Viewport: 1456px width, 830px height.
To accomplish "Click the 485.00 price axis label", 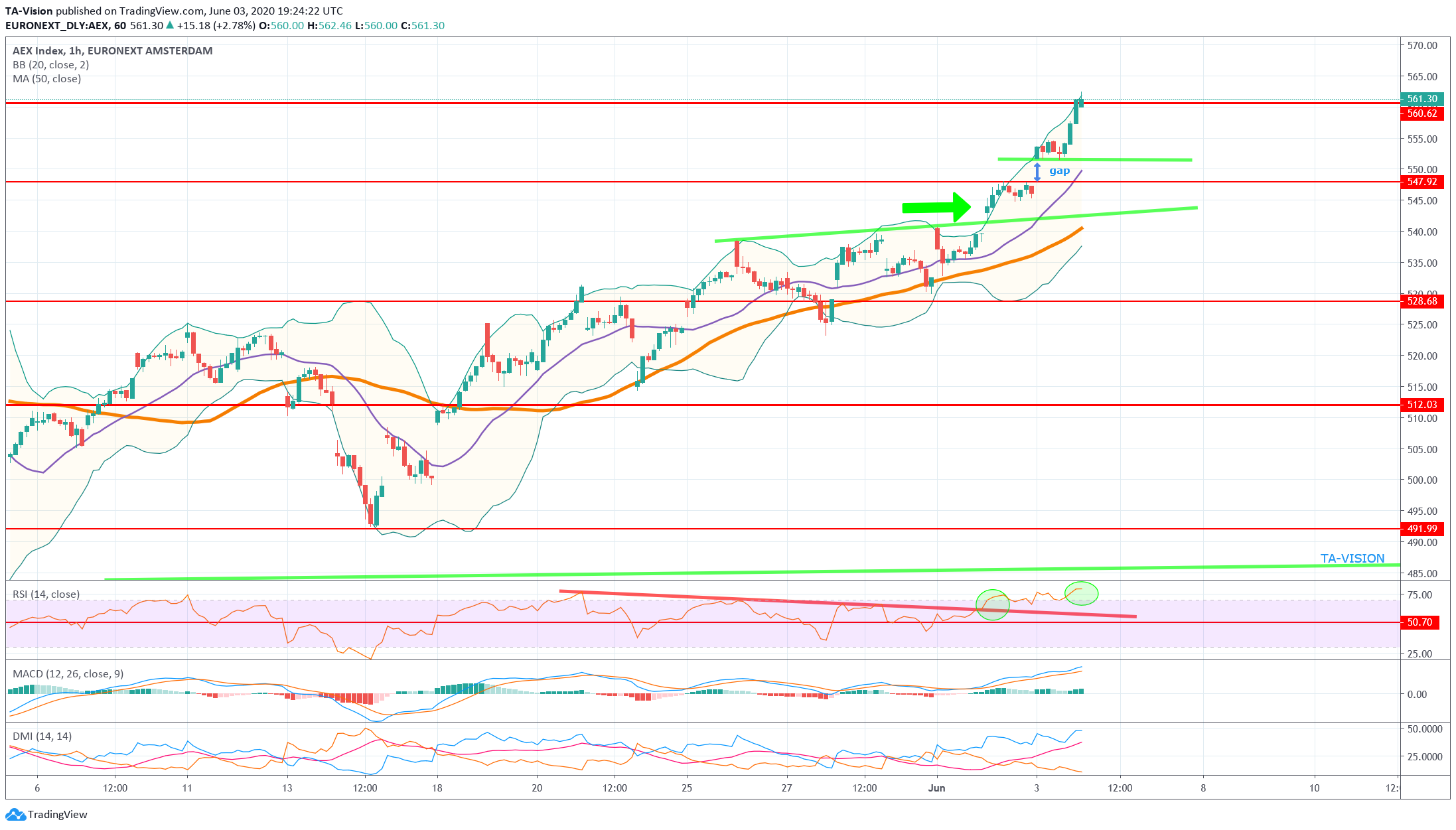I will pos(1422,574).
